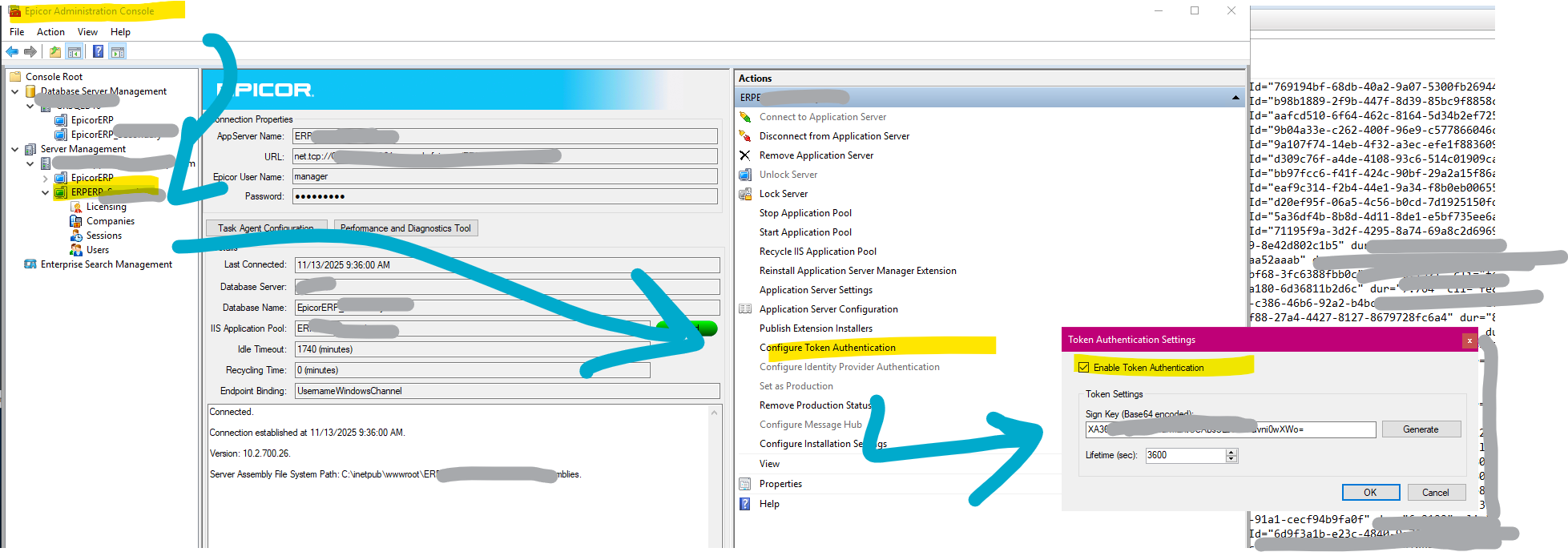Collapse the Server Management tree node
This screenshot has height=552, width=1568.
15,149
